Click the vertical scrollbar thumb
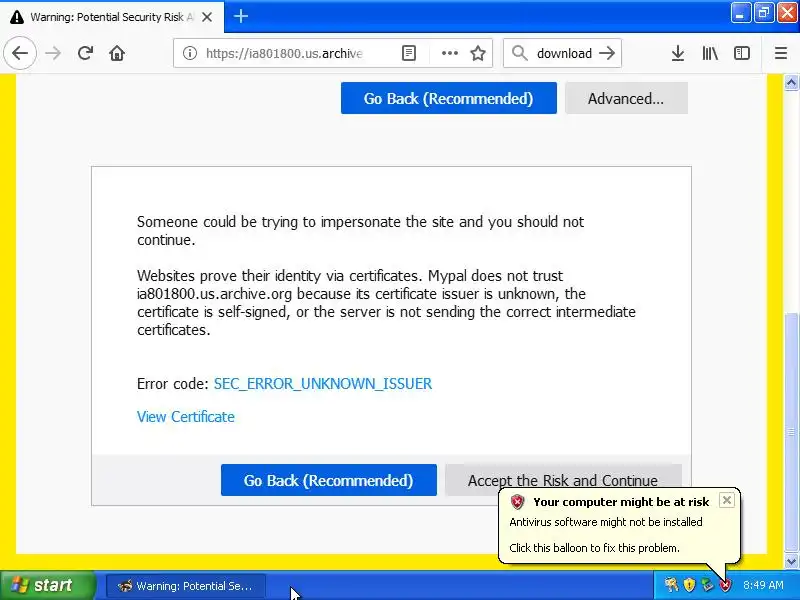Image resolution: width=800 pixels, height=600 pixels. click(x=791, y=432)
